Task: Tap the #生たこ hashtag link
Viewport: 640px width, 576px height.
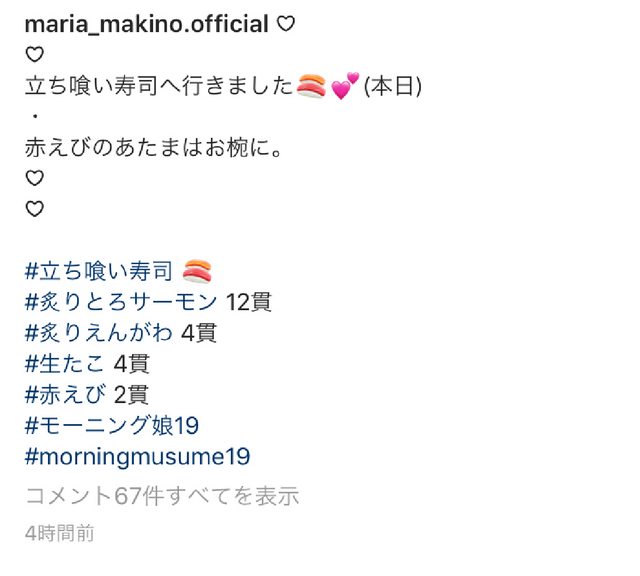Action: tap(64, 364)
